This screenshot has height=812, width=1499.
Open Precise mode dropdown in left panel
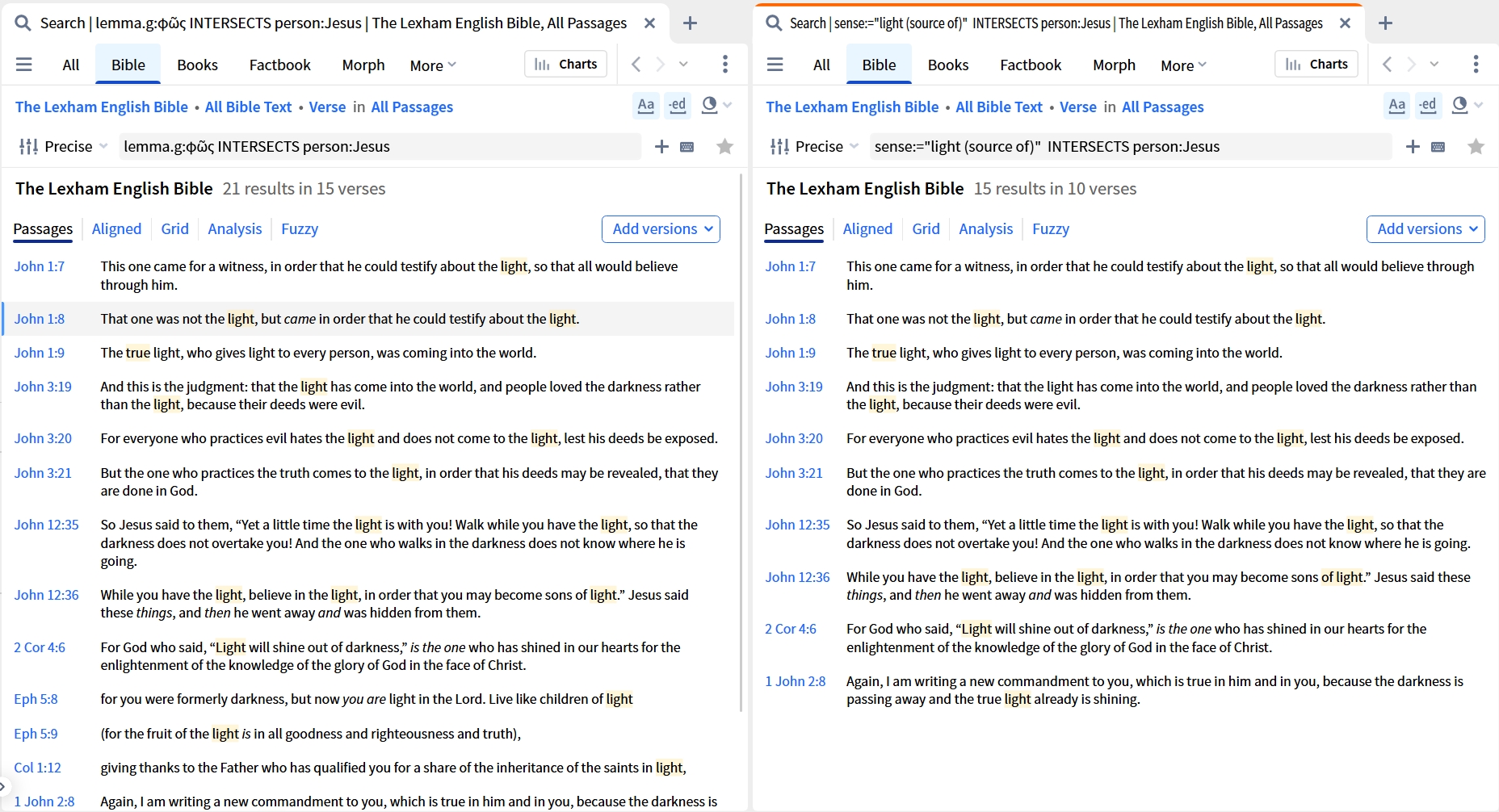64,146
